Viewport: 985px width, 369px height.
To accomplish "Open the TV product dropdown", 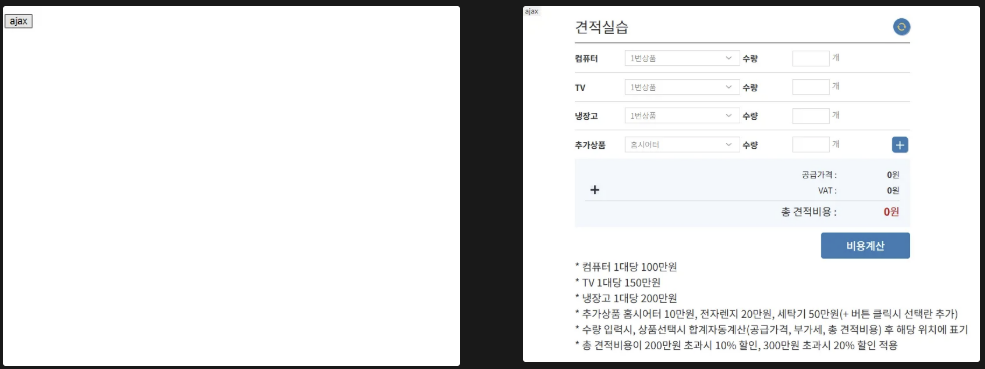I will 682,87.
